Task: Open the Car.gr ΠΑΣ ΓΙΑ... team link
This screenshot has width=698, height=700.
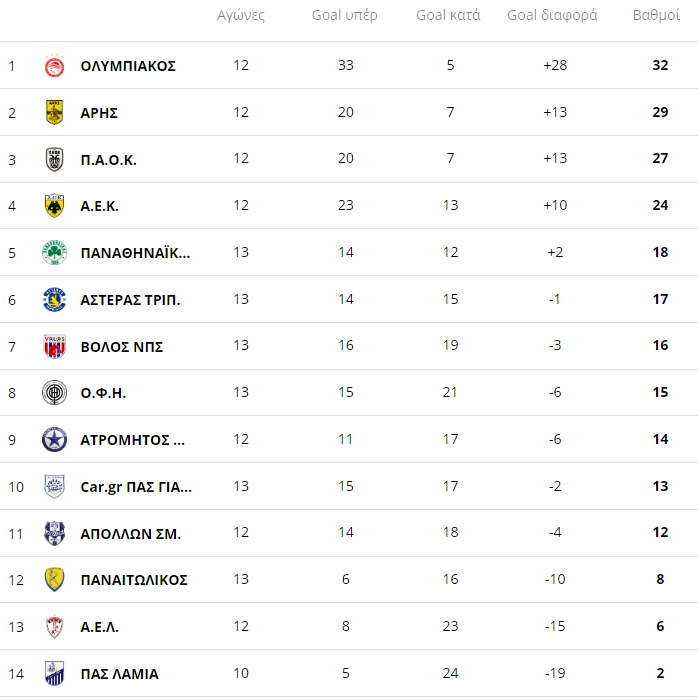Action: [136, 487]
